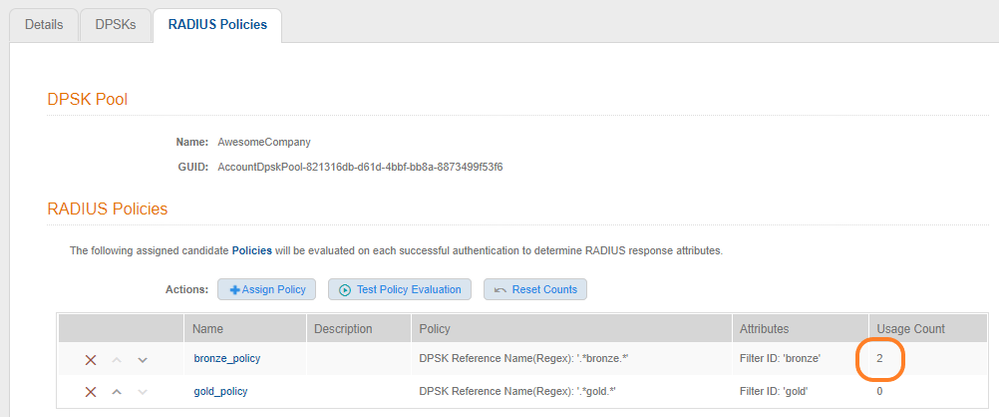
Task: Delete the bronze_policy row with red X
Action: click(91, 359)
